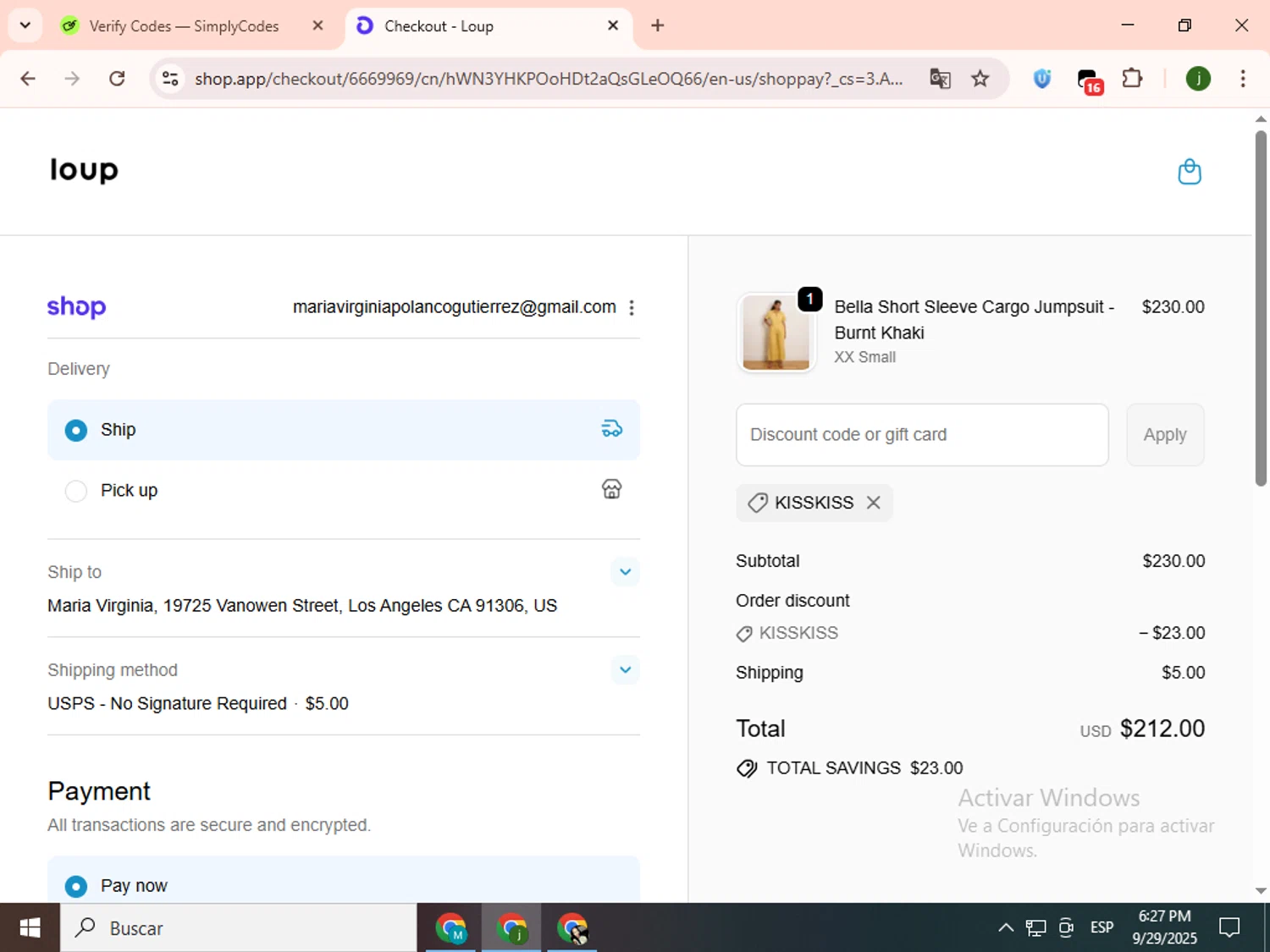The height and width of the screenshot is (952, 1270).
Task: Switch to Verify Codes — SimplyCodes tab
Action: click(x=185, y=26)
